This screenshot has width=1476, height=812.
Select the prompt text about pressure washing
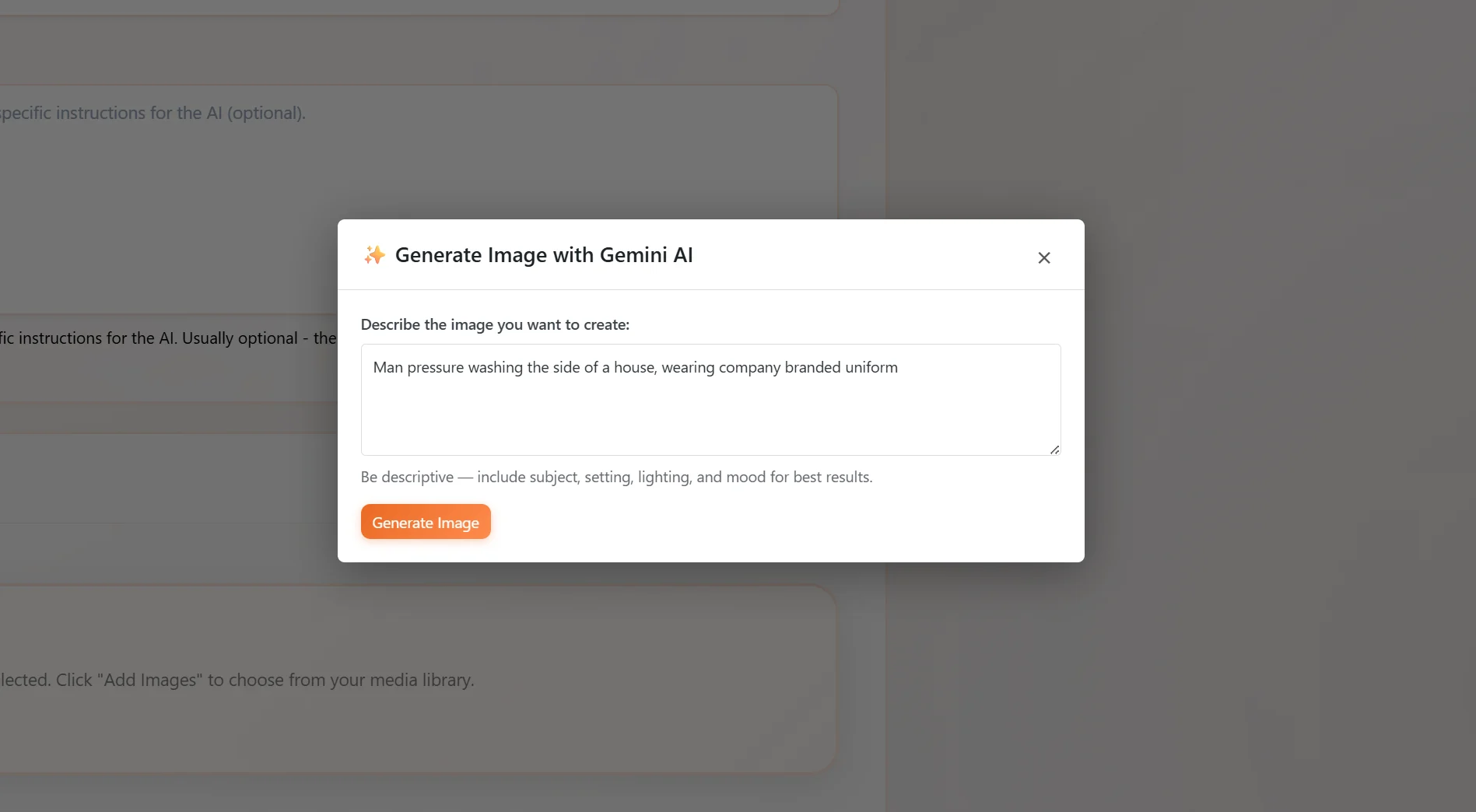[x=635, y=367]
